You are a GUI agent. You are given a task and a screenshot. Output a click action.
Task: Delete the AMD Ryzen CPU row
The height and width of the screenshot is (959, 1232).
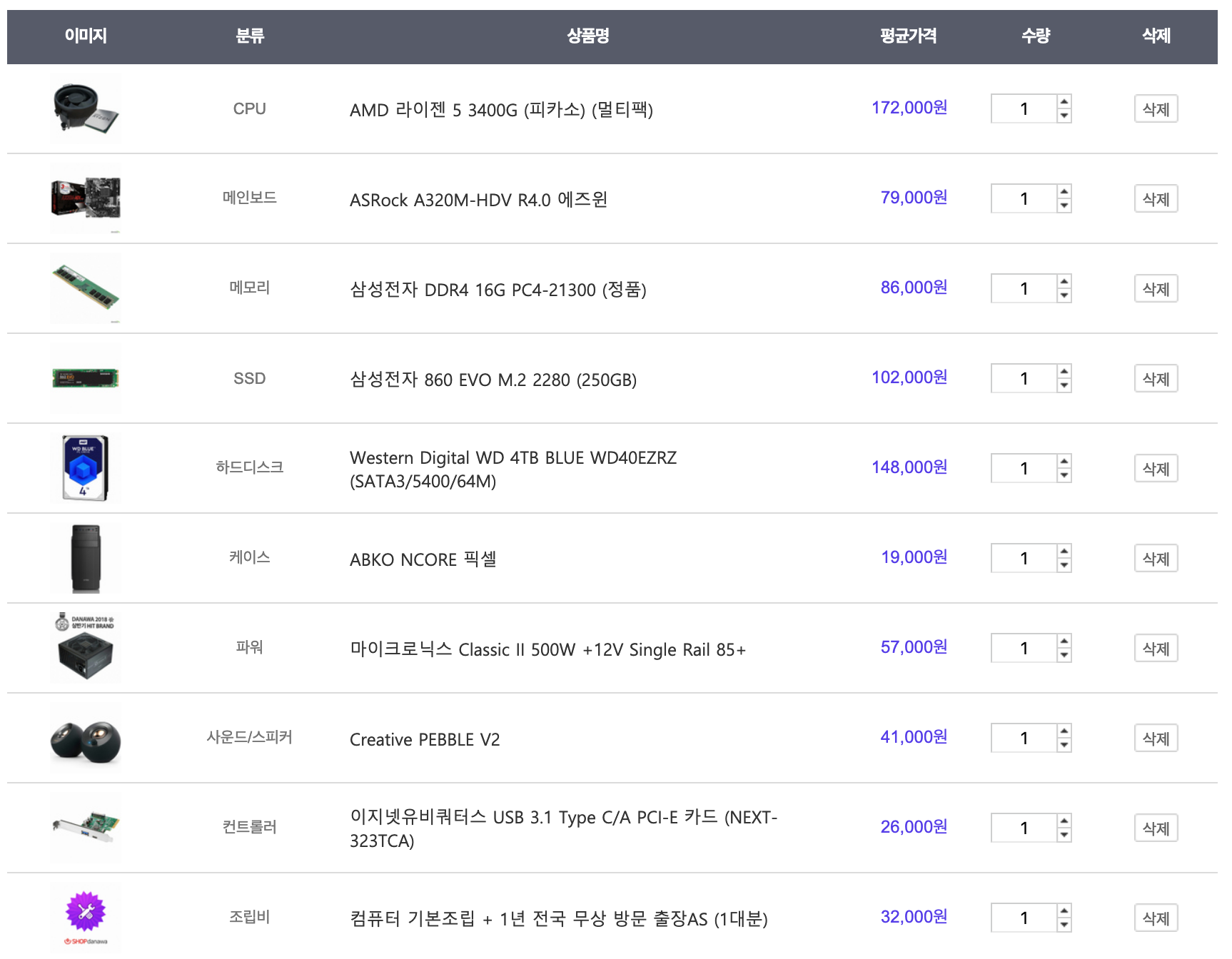point(1156,109)
